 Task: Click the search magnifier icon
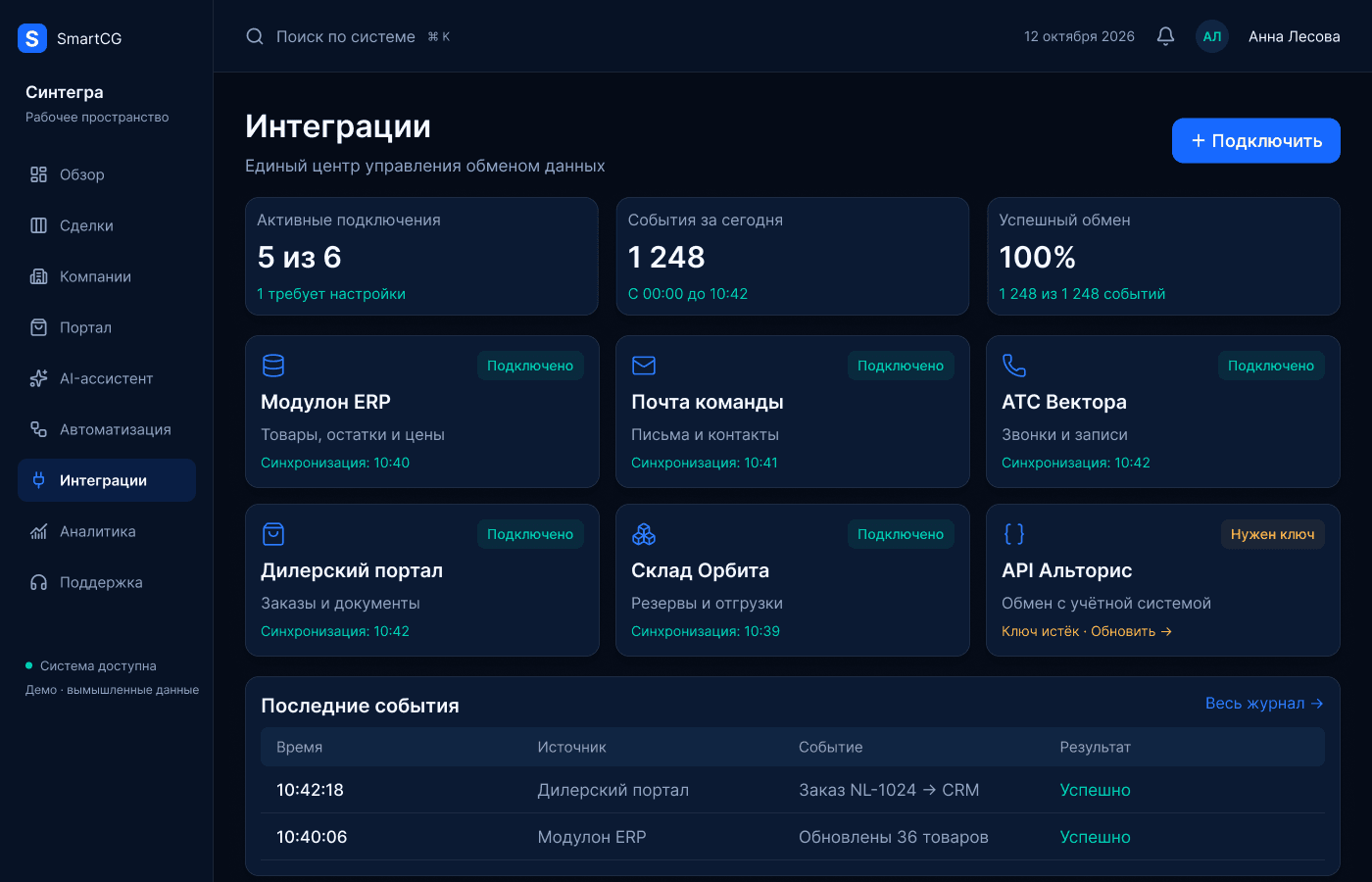click(255, 36)
